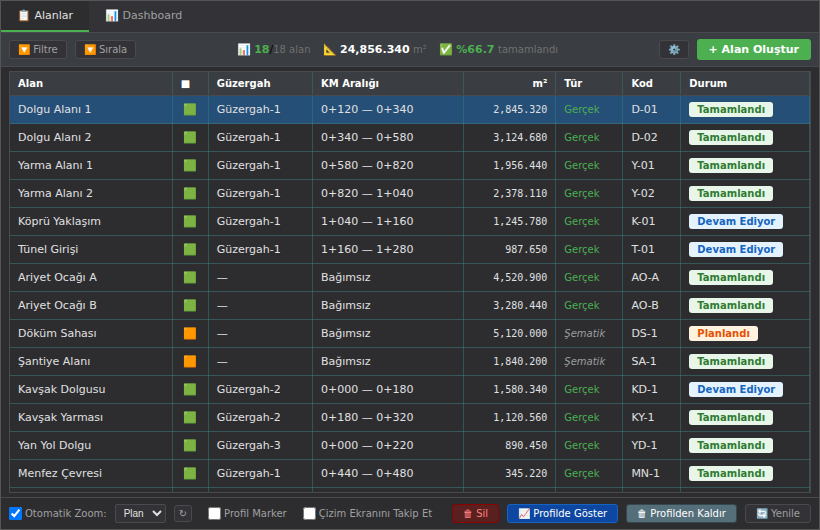Click Güzergah-3 cell of Yan Yol Dolgu
Screen dimensions: 820x530
tap(248, 445)
